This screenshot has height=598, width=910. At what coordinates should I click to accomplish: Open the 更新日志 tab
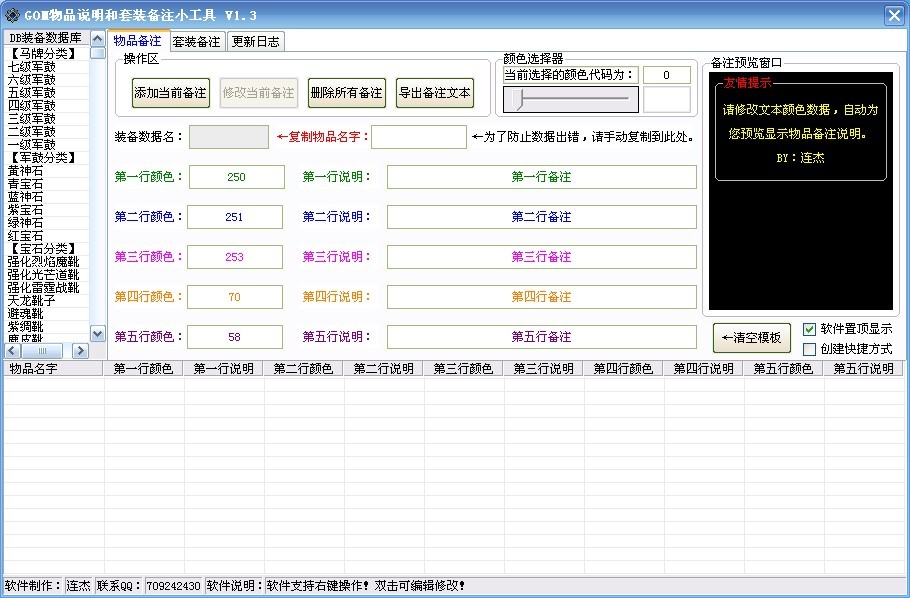255,42
